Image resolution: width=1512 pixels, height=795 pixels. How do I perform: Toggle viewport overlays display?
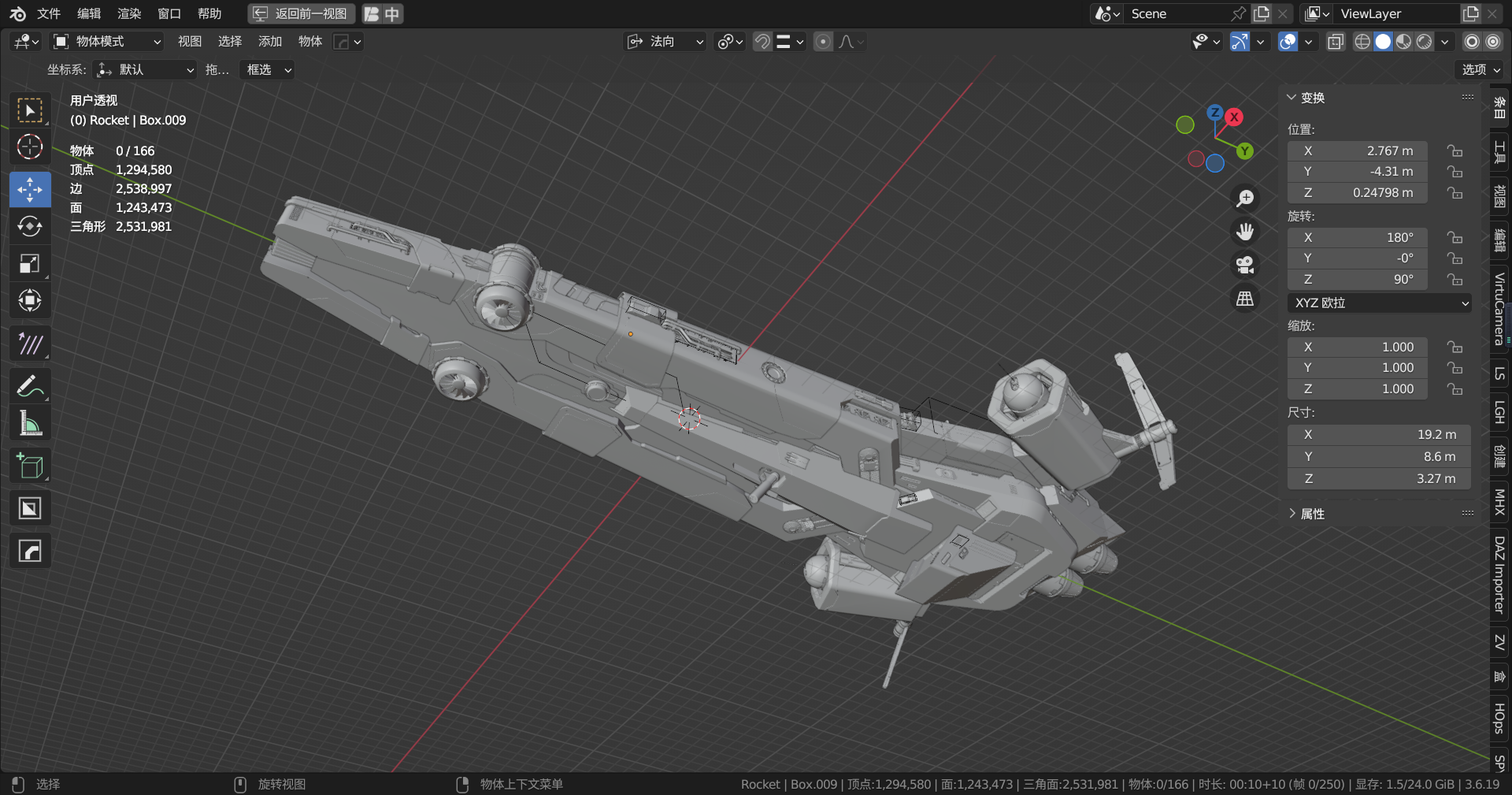pos(1288,42)
